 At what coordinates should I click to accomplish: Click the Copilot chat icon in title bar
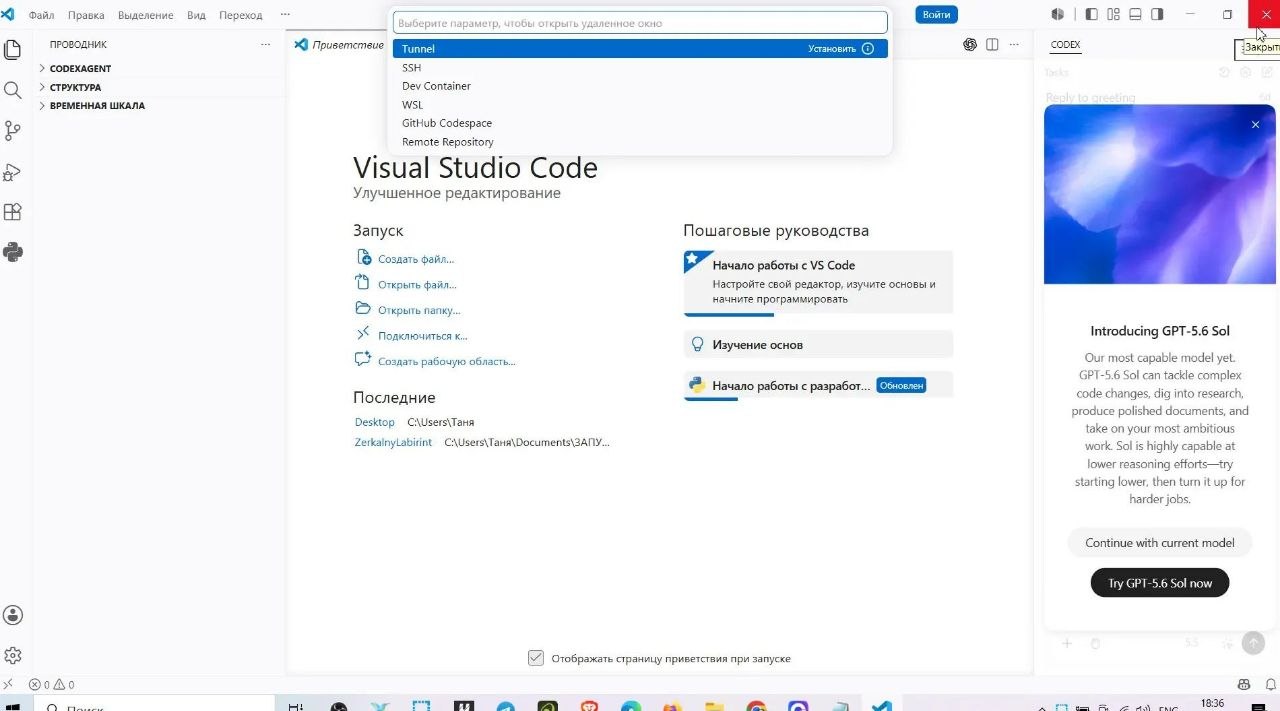[x=1058, y=14]
